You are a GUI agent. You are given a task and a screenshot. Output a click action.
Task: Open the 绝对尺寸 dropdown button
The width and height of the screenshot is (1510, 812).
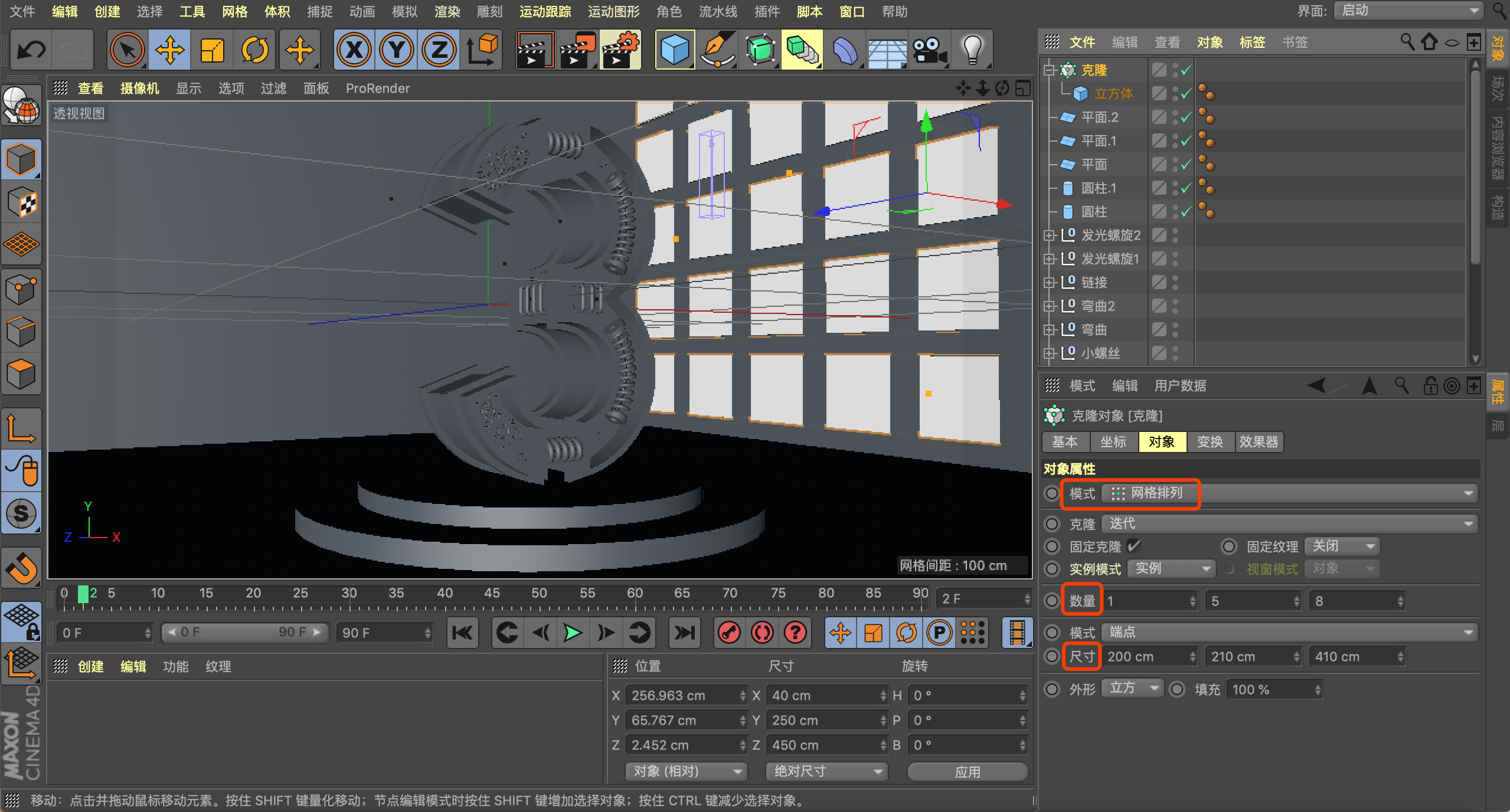tap(826, 771)
